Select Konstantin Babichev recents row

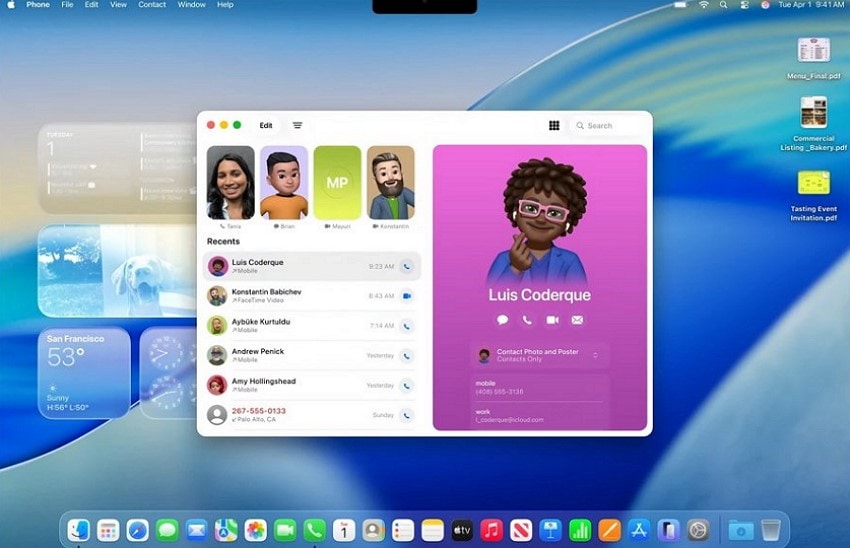tap(312, 296)
